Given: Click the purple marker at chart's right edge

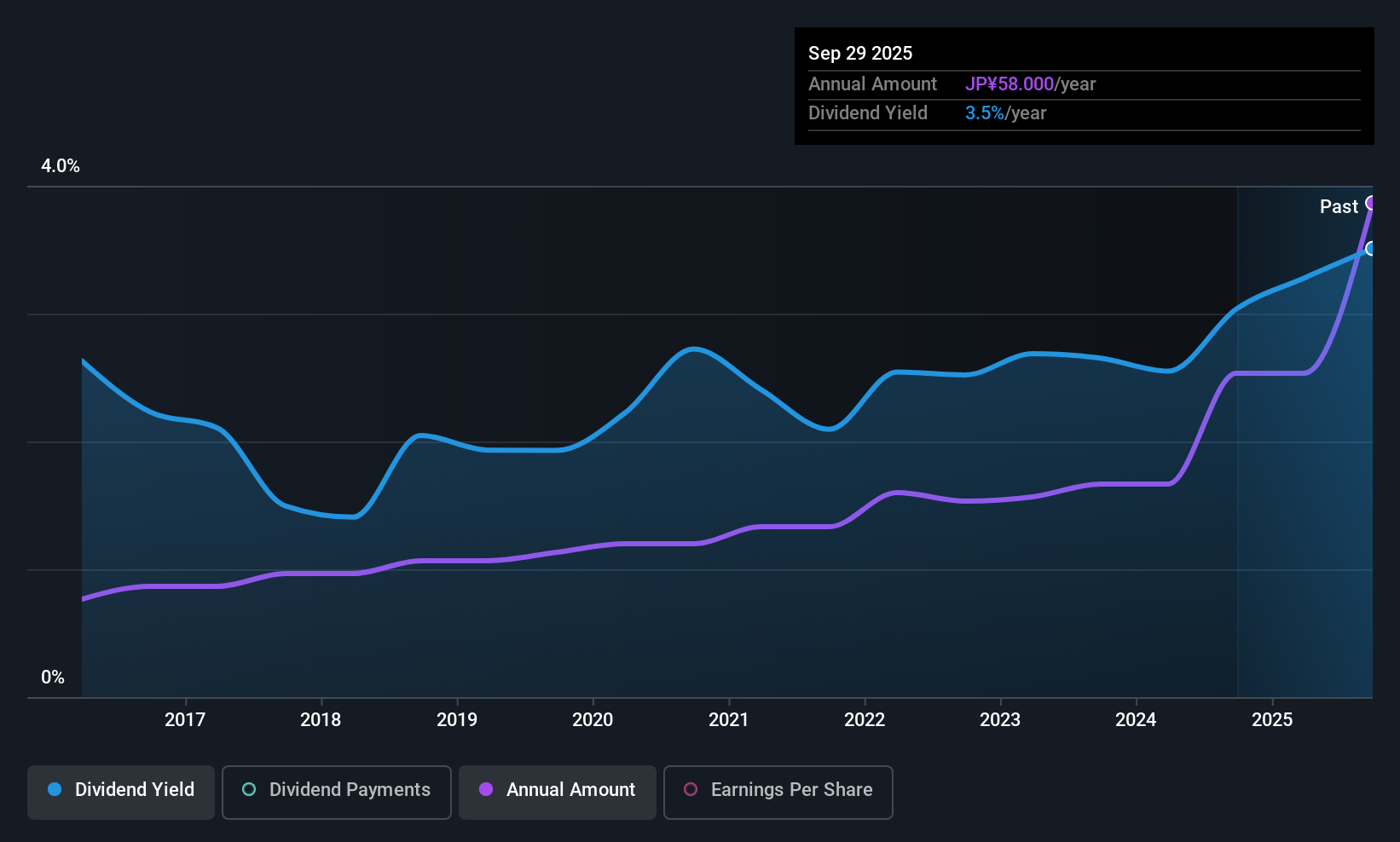Looking at the screenshot, I should [x=1371, y=203].
